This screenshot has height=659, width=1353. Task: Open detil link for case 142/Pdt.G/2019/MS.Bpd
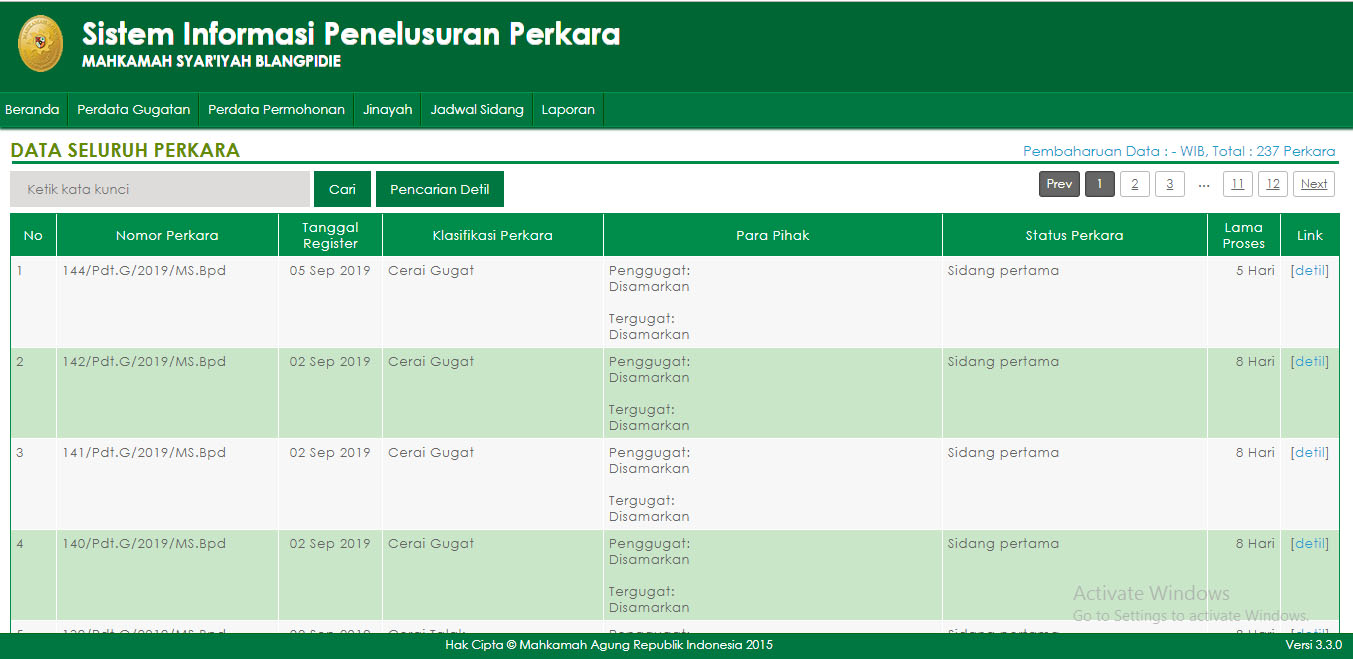1309,361
